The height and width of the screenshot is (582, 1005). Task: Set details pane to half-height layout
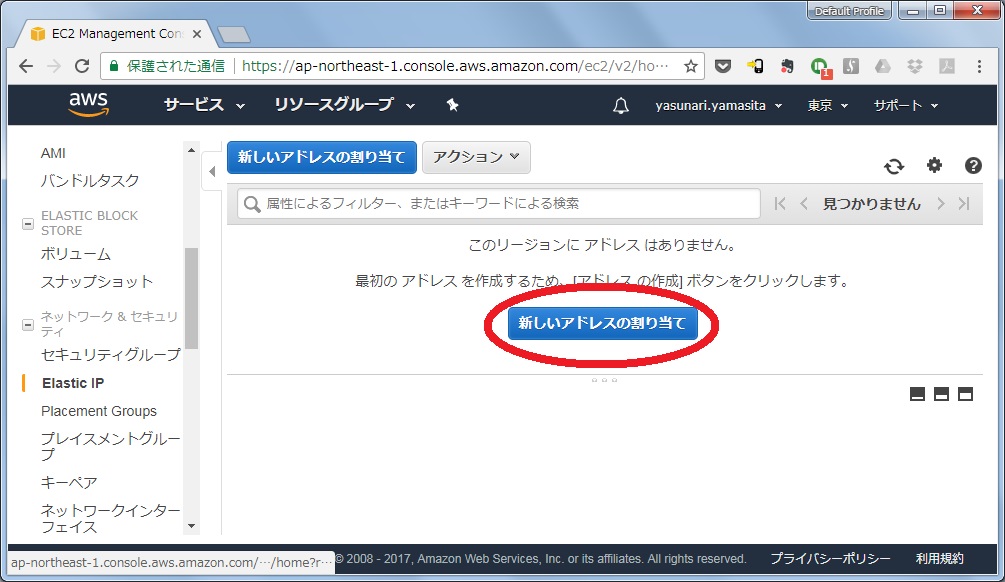tap(941, 394)
